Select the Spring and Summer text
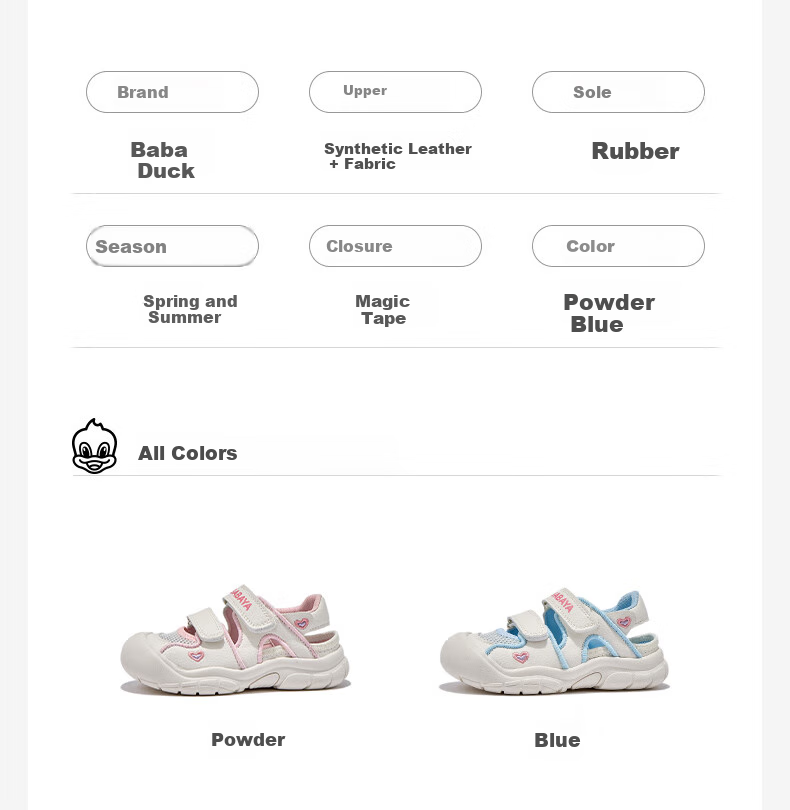The image size is (790, 810). (190, 309)
